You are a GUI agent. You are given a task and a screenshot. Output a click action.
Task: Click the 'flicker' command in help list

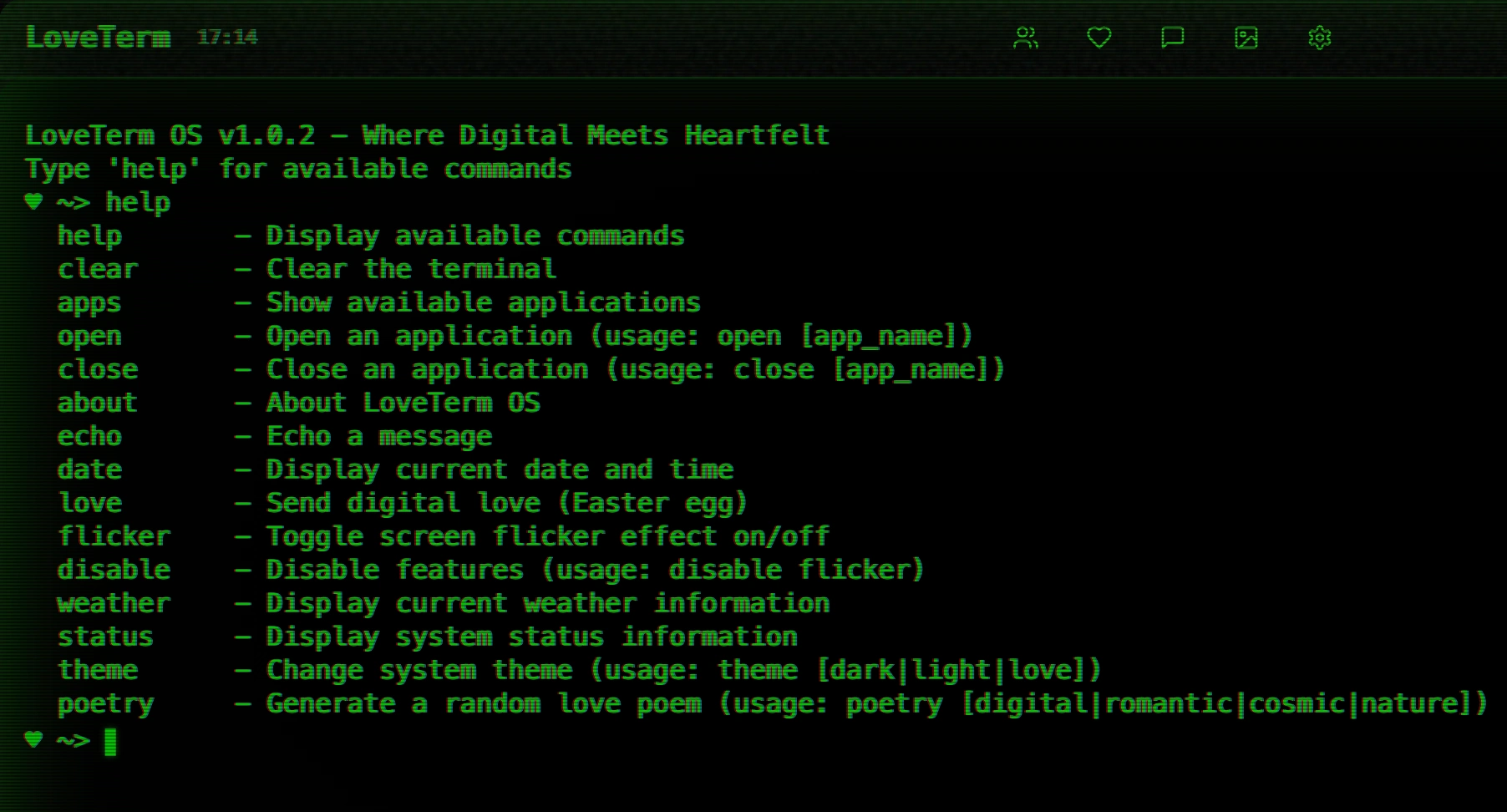tap(114, 536)
